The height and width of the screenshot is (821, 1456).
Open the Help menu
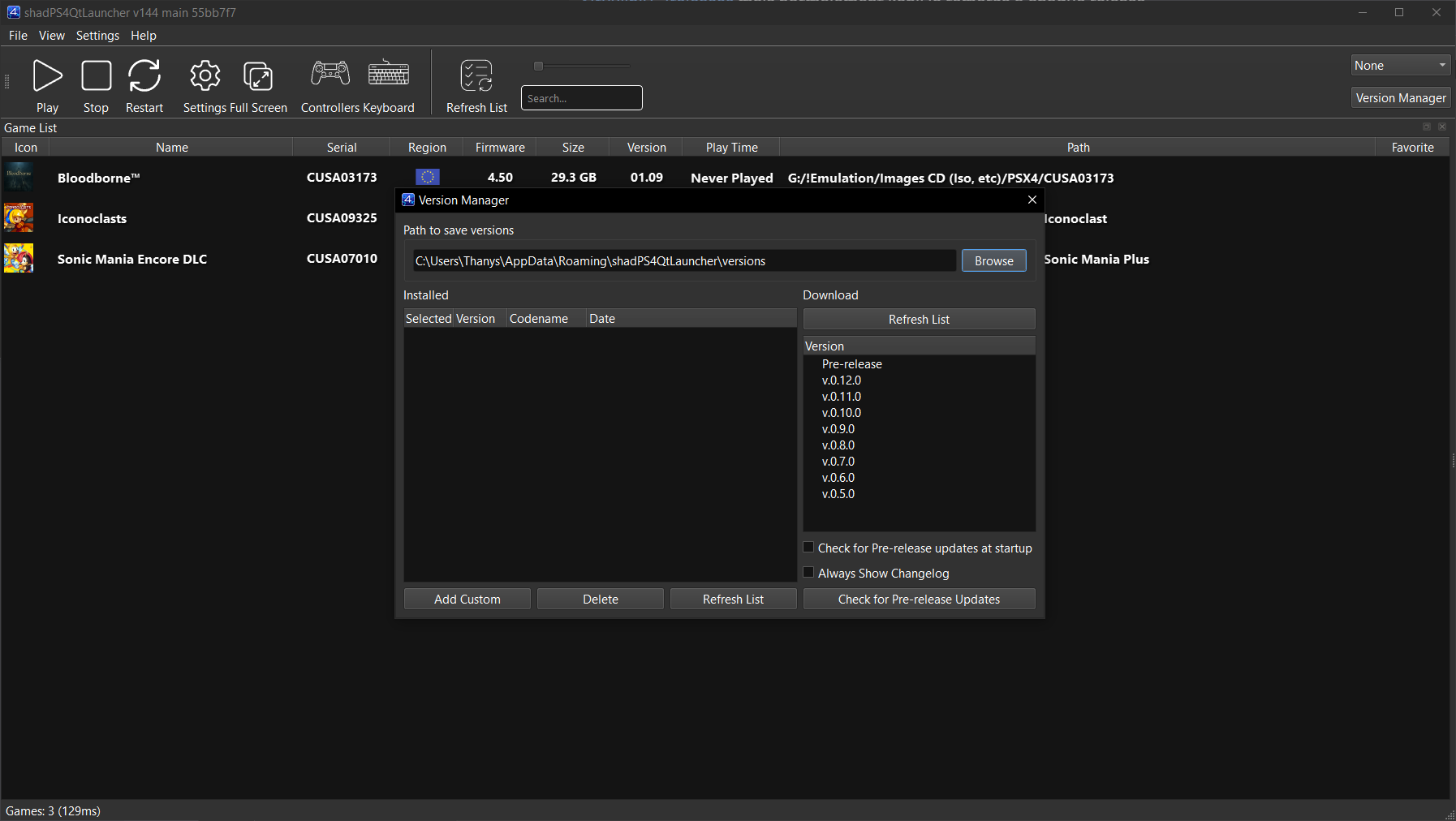point(144,36)
